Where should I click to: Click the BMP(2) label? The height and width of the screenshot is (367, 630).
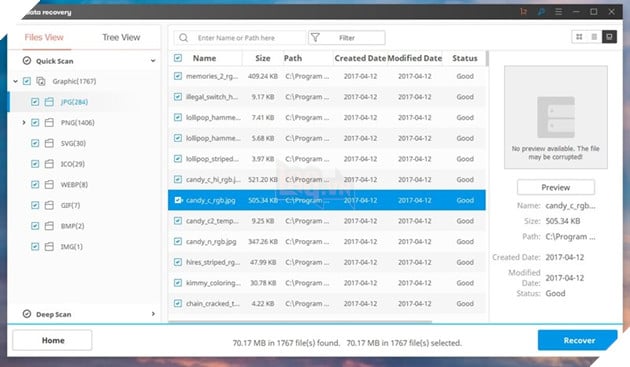coord(72,226)
